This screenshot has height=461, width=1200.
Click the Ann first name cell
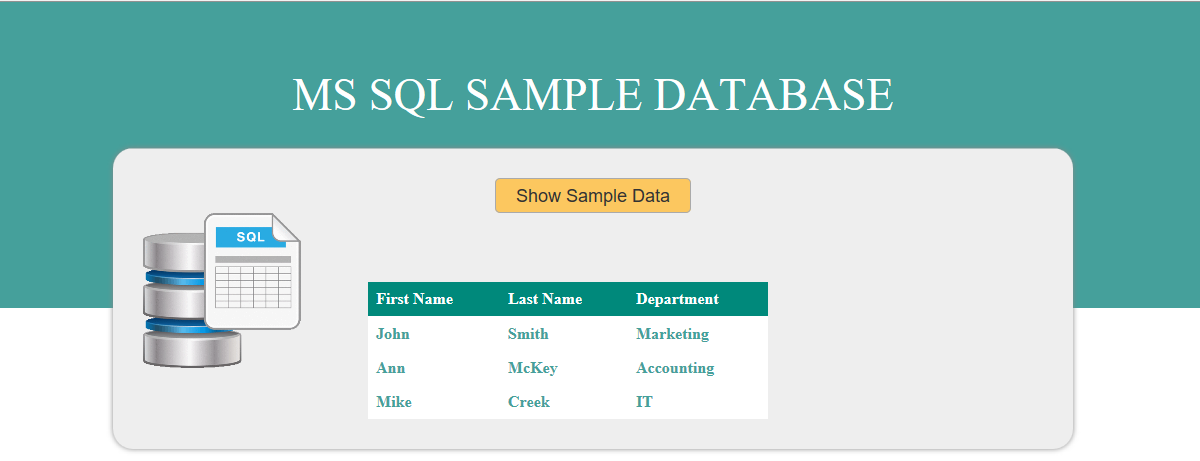(391, 368)
